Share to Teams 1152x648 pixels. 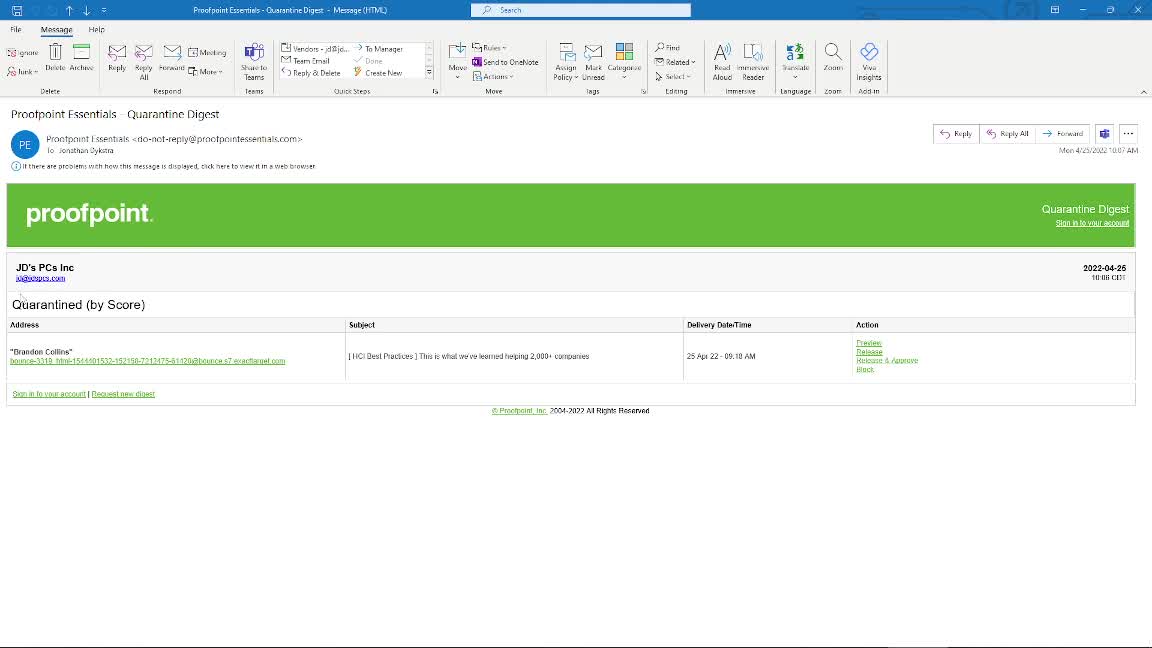[253, 62]
